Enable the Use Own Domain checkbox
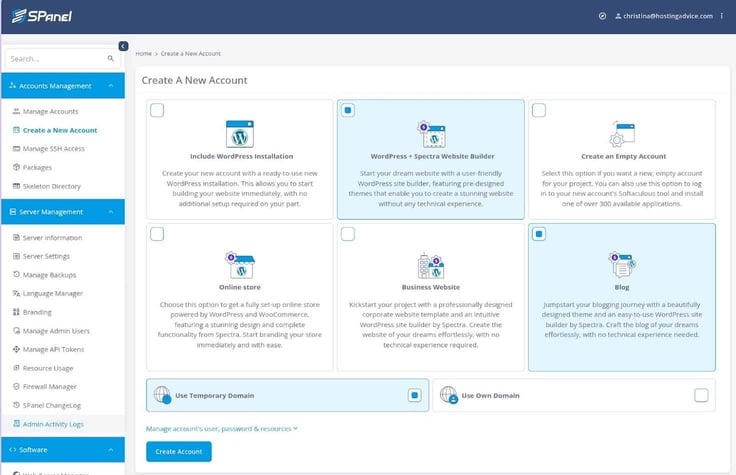 [x=701, y=395]
